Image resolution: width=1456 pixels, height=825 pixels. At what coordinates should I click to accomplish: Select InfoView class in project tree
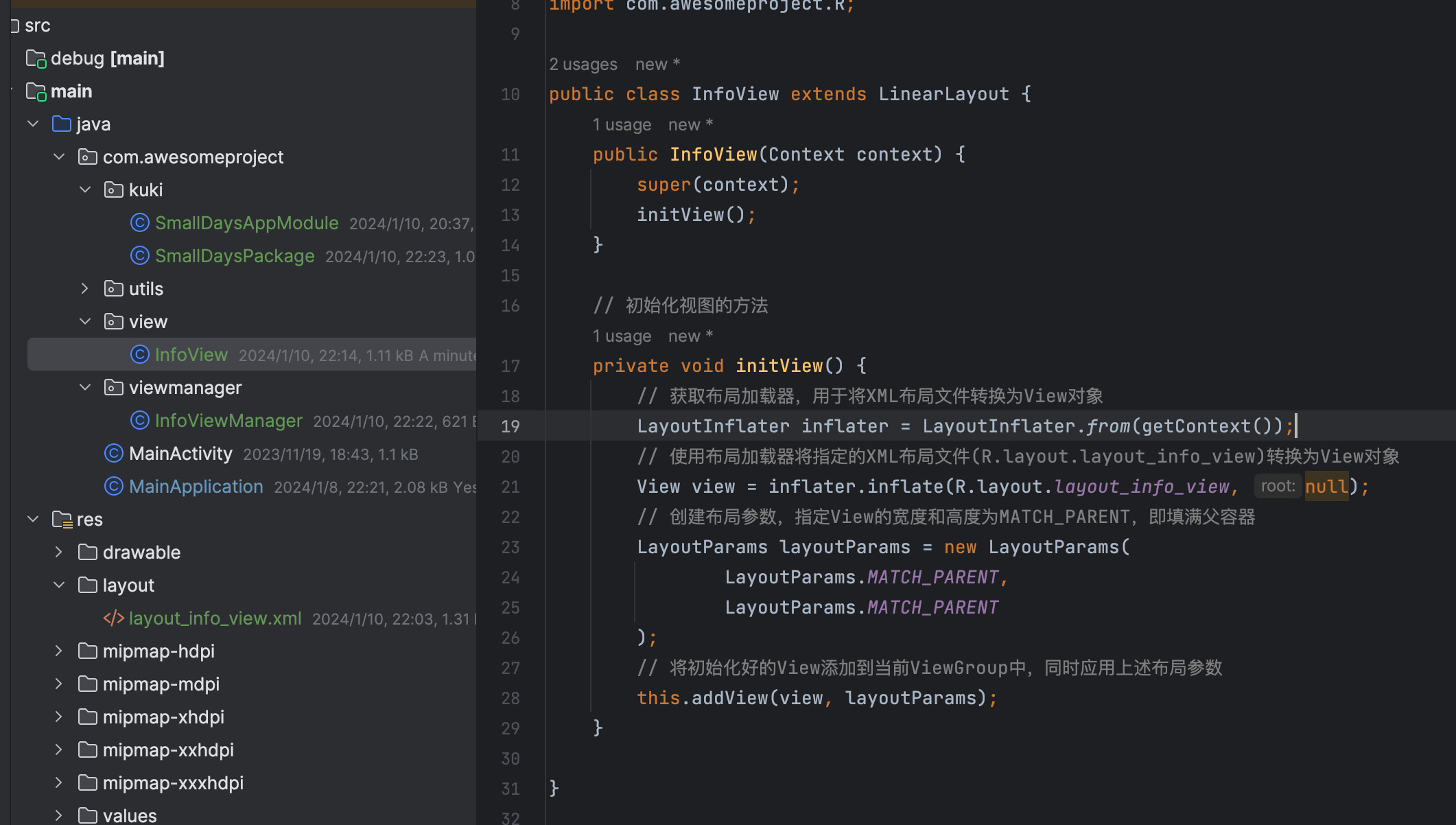(x=191, y=355)
